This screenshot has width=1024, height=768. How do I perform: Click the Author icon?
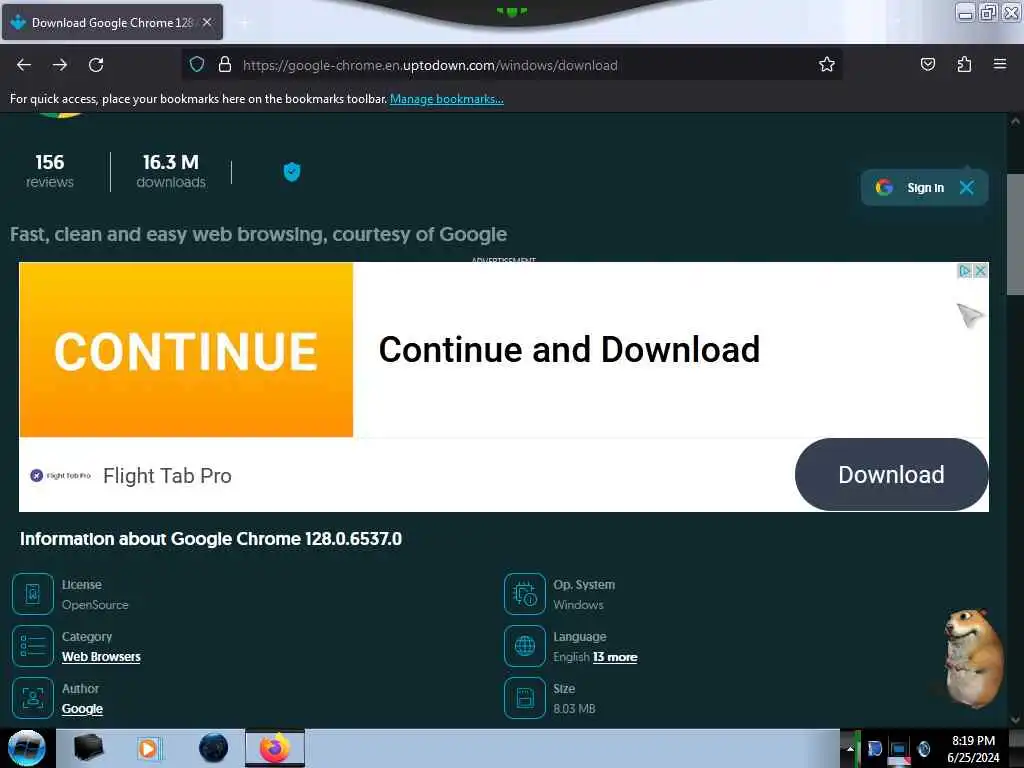tap(33, 698)
